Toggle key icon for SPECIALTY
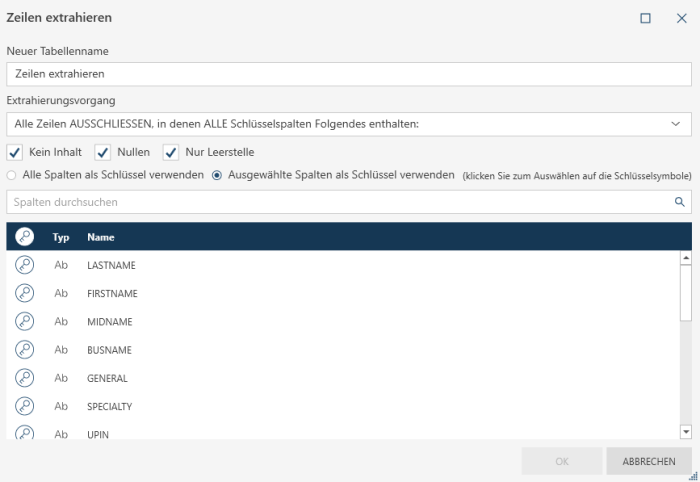This screenshot has width=700, height=482. [x=25, y=406]
